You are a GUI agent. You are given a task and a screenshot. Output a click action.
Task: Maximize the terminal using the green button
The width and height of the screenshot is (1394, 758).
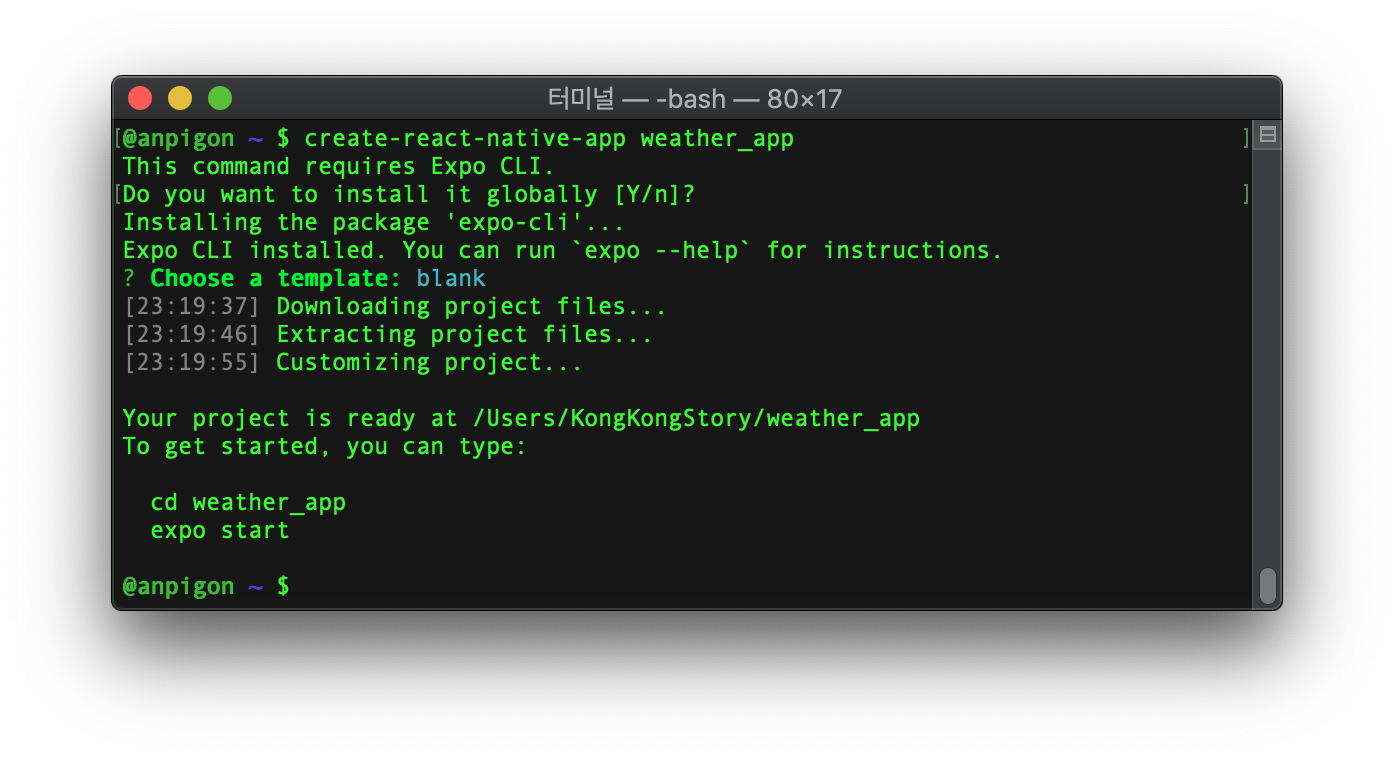pos(220,98)
